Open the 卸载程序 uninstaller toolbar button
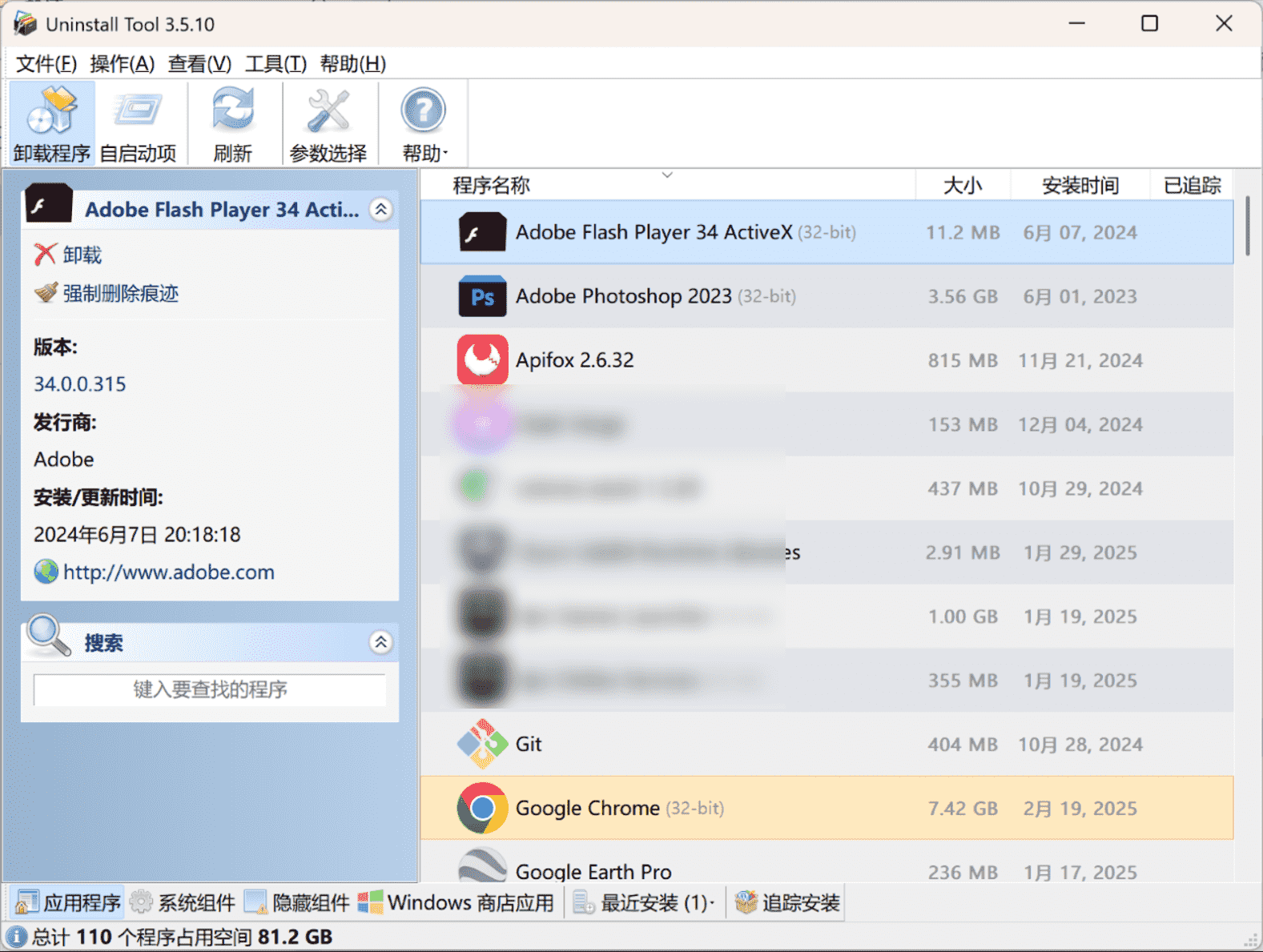Screen dimensions: 1263x952 pos(52,123)
